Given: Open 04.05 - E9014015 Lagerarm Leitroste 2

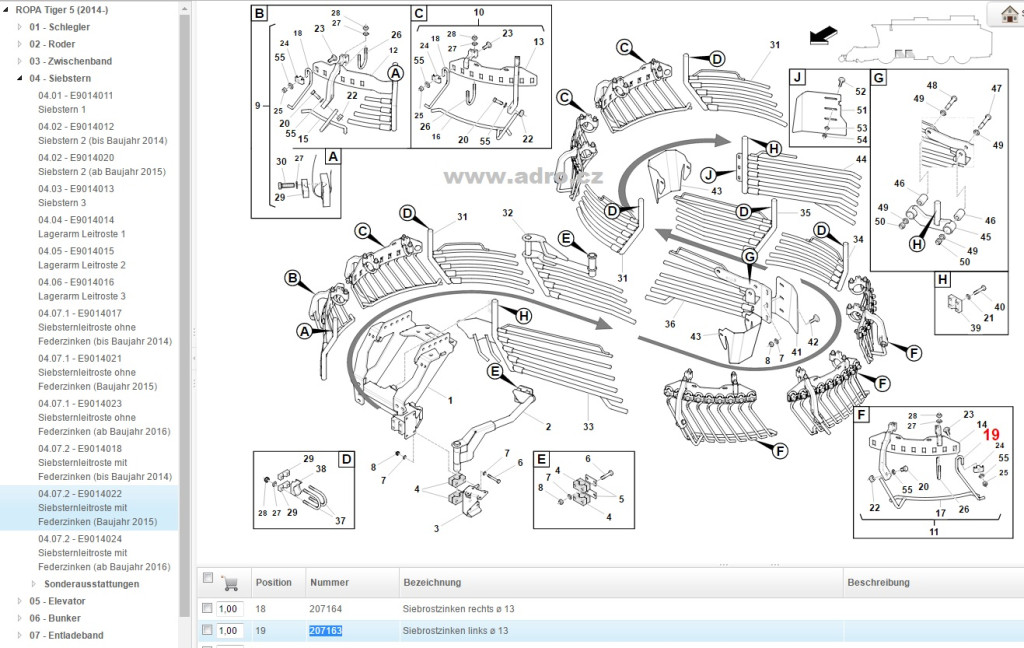Looking at the screenshot, I should pos(82,258).
